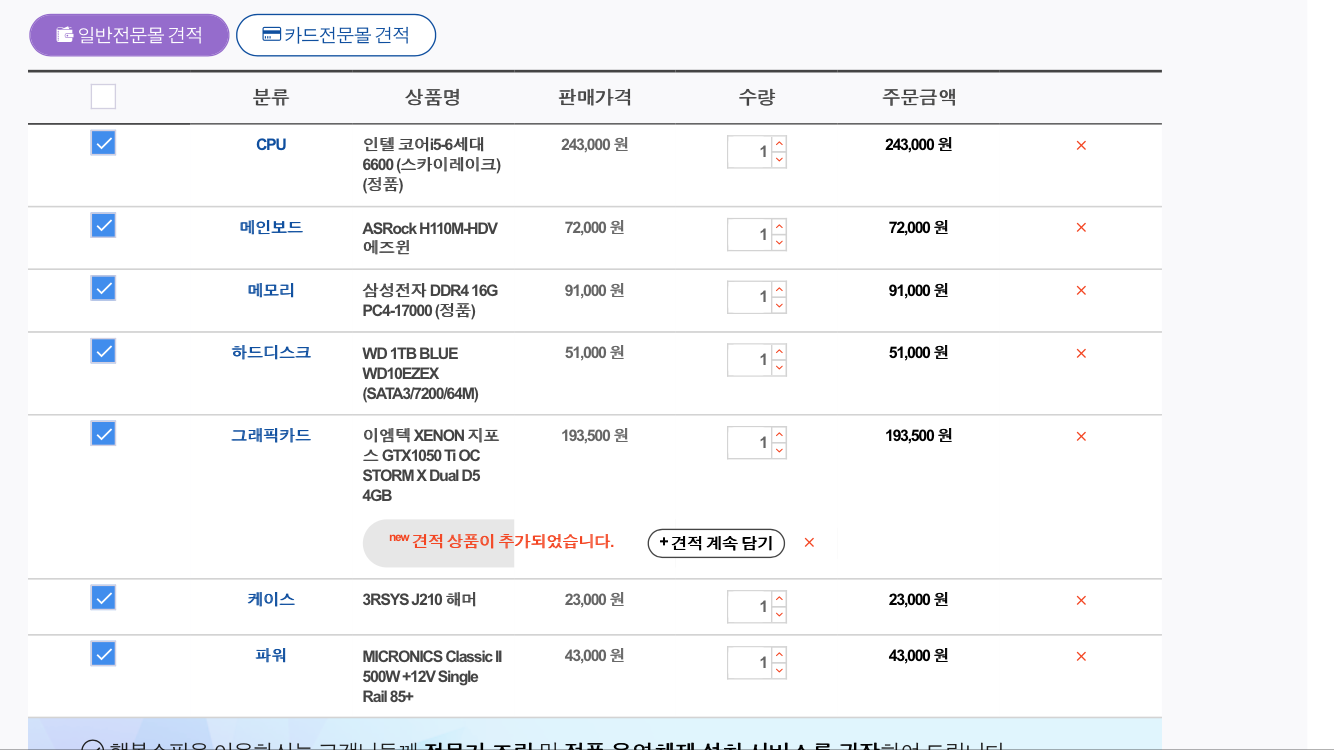This screenshot has height=750, width=1334.
Task: Remove the CPU item with red X
Action: click(1081, 145)
